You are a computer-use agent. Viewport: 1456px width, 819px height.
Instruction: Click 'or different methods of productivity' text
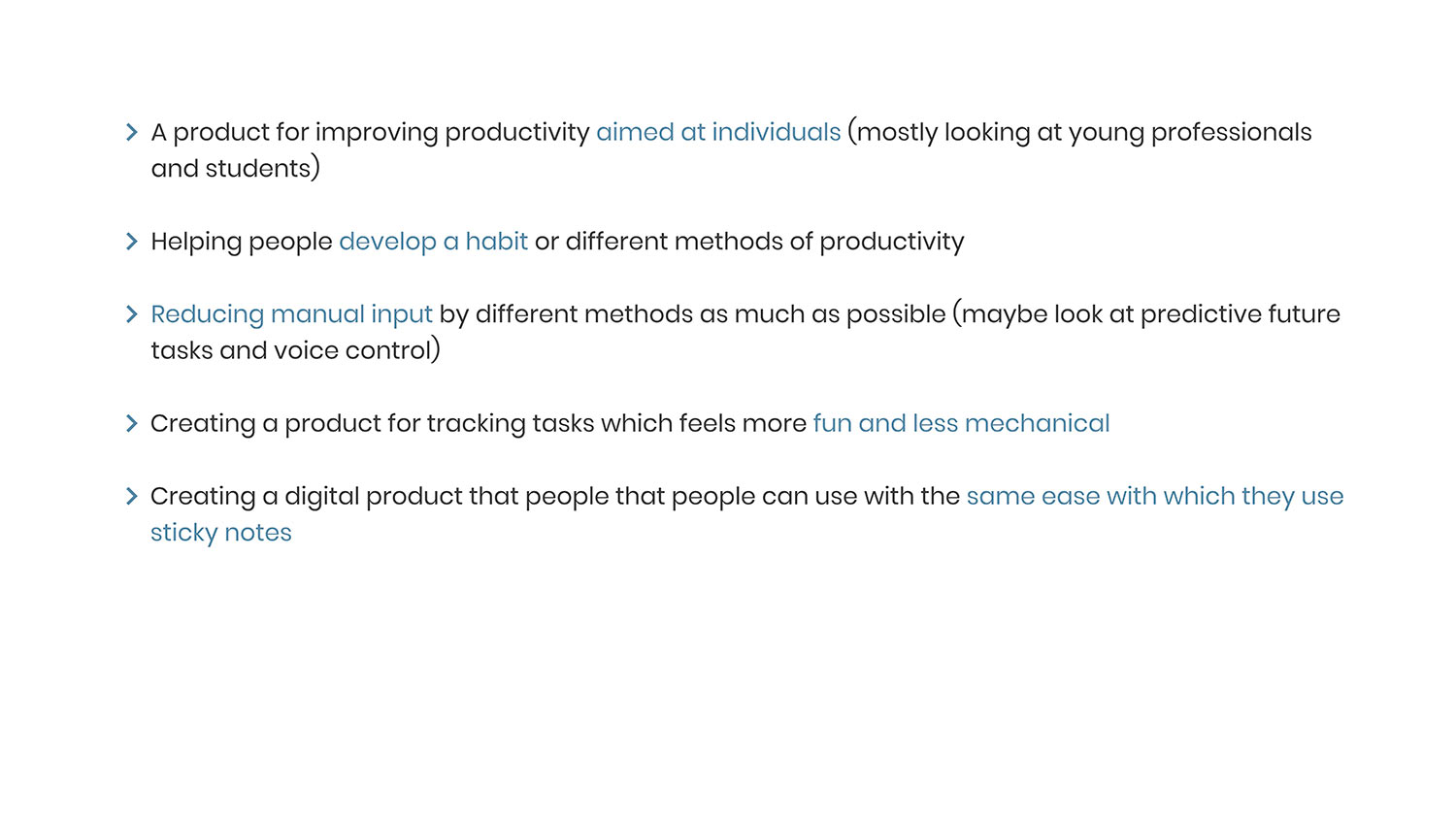point(749,242)
